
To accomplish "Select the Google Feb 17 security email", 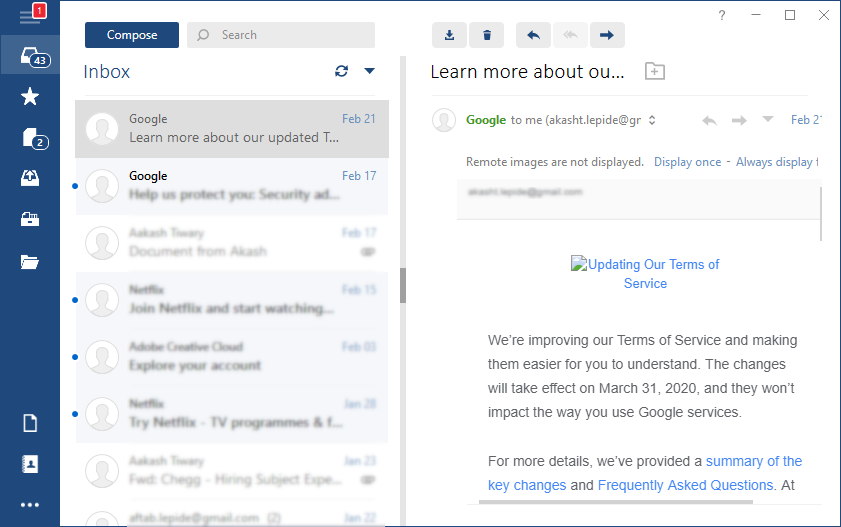I will coord(232,186).
